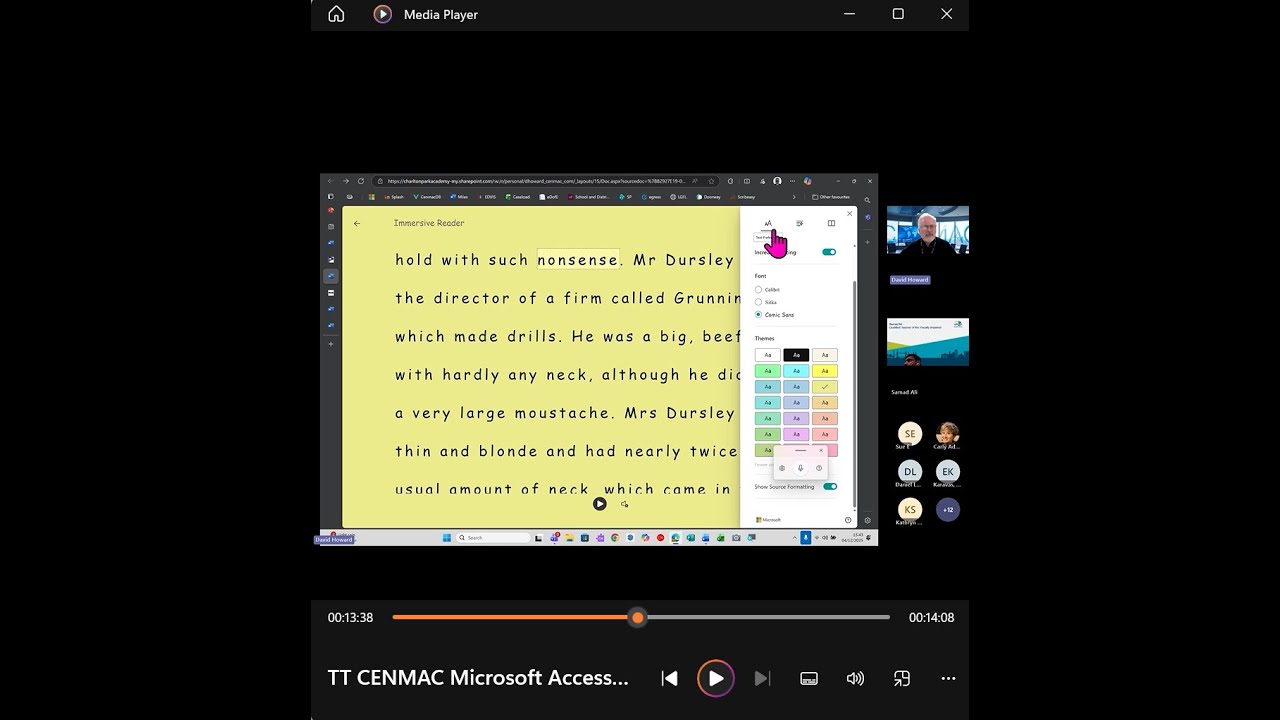Click the Media Player title bar logo

pyautogui.click(x=382, y=14)
